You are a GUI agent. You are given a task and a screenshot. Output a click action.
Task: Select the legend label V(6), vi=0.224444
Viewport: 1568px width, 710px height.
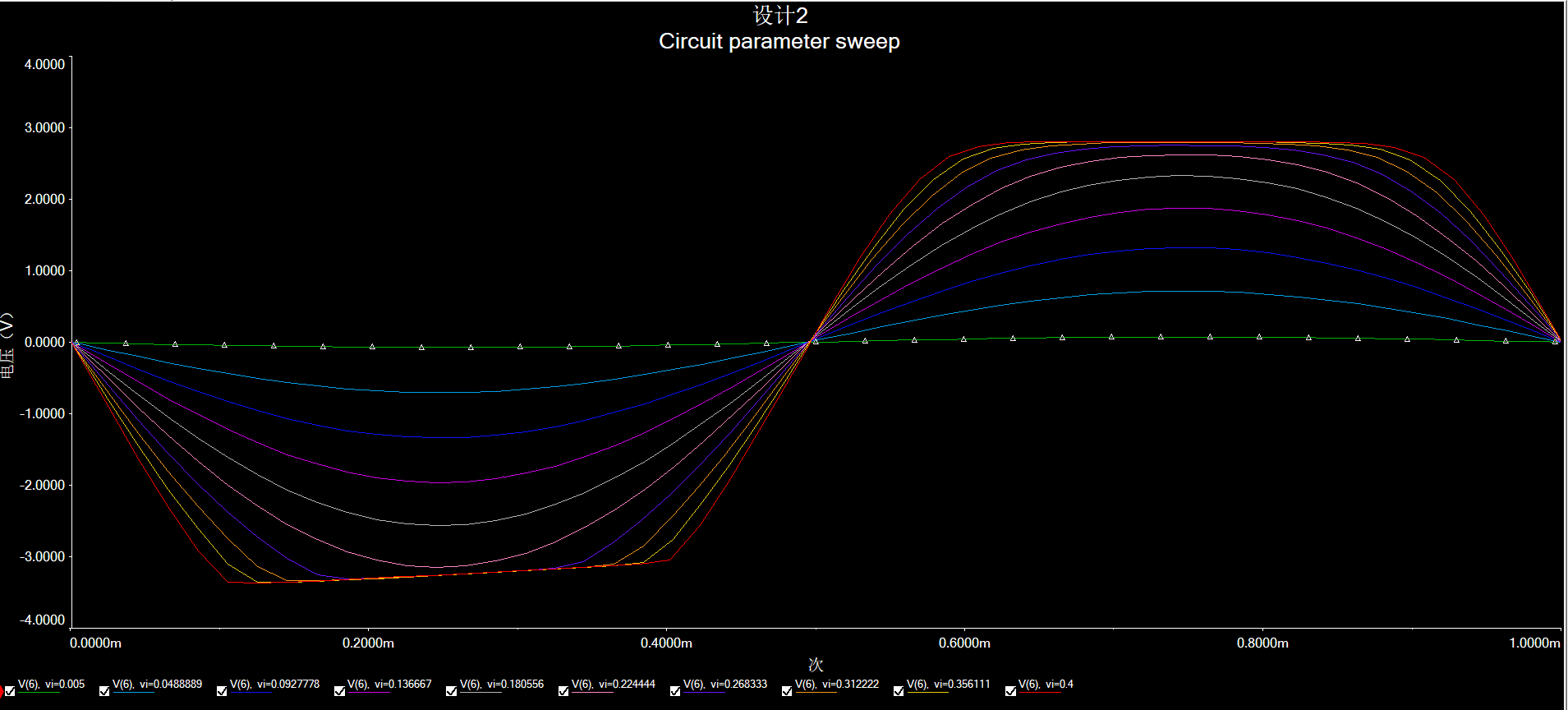click(614, 684)
